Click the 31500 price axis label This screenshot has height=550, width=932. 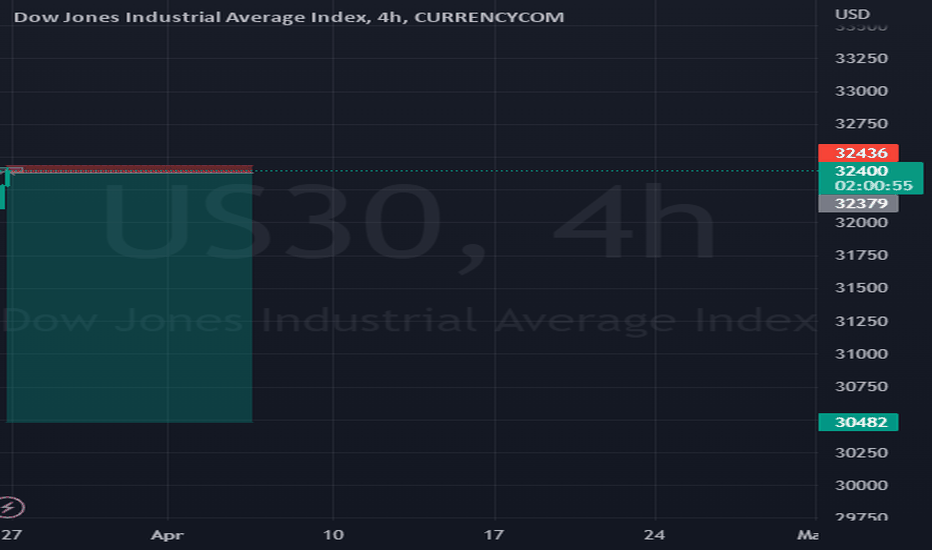click(x=861, y=288)
